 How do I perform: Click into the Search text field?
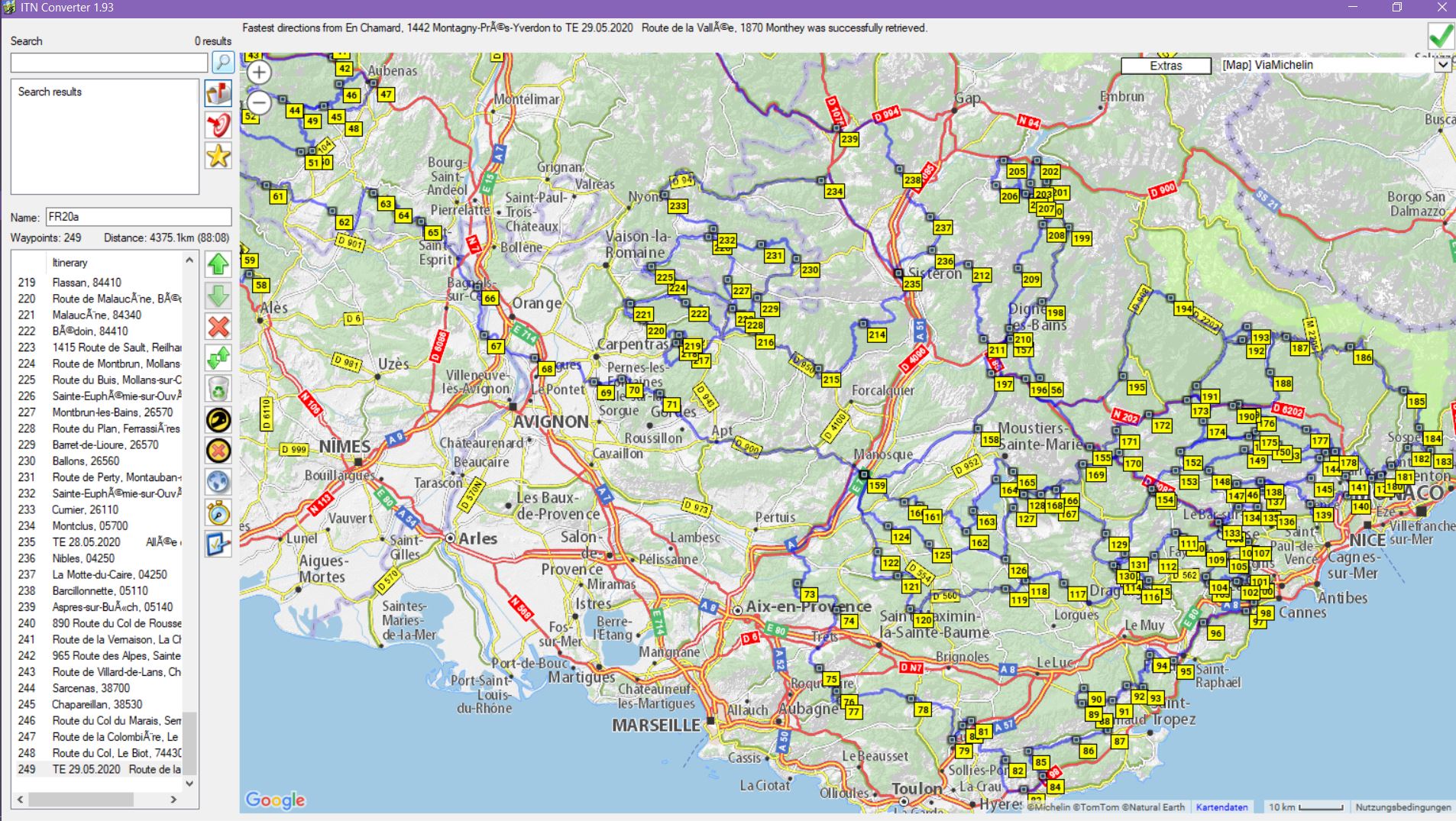tap(108, 63)
